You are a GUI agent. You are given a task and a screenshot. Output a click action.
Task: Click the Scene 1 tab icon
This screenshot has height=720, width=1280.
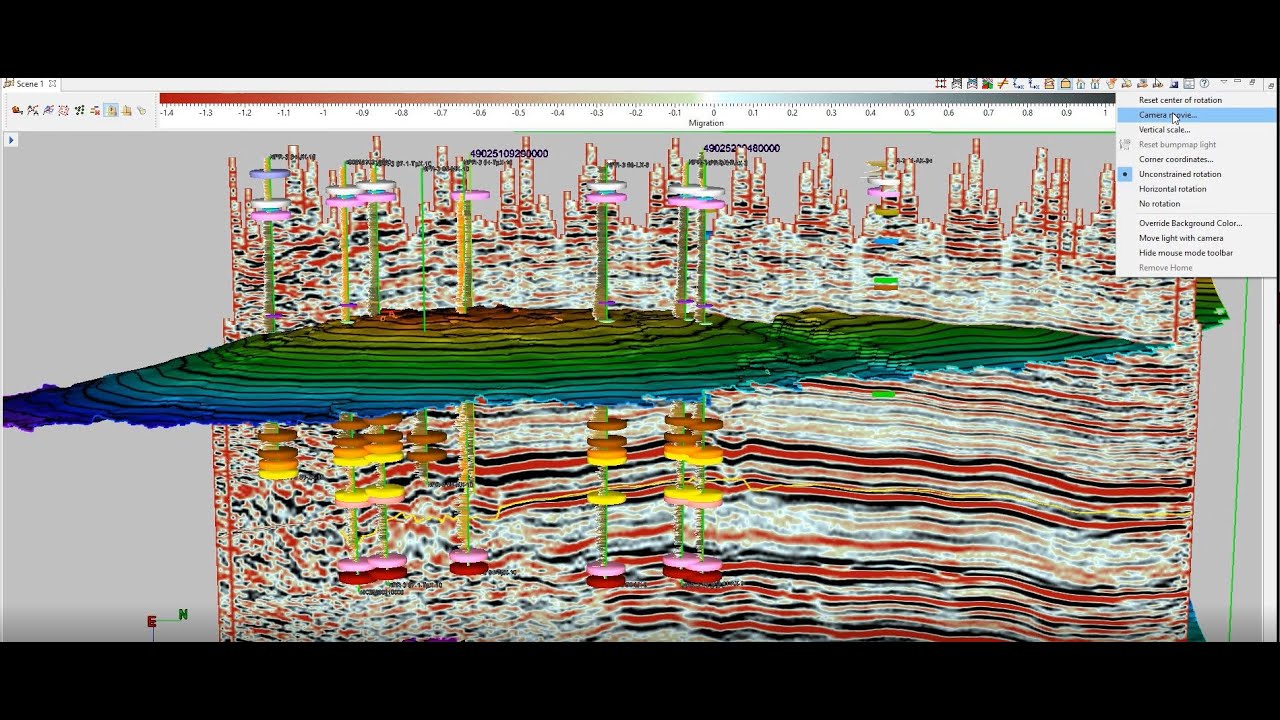tap(9, 84)
